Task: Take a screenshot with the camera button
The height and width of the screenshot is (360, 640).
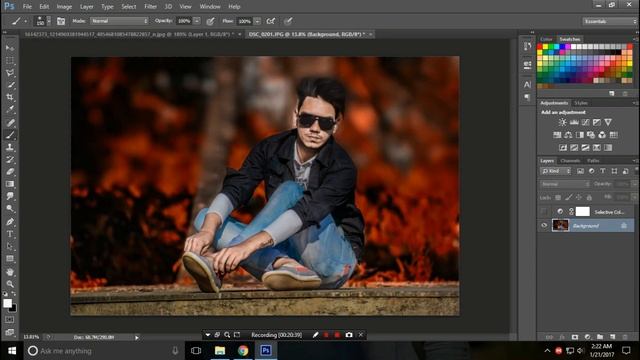Action: click(x=349, y=335)
